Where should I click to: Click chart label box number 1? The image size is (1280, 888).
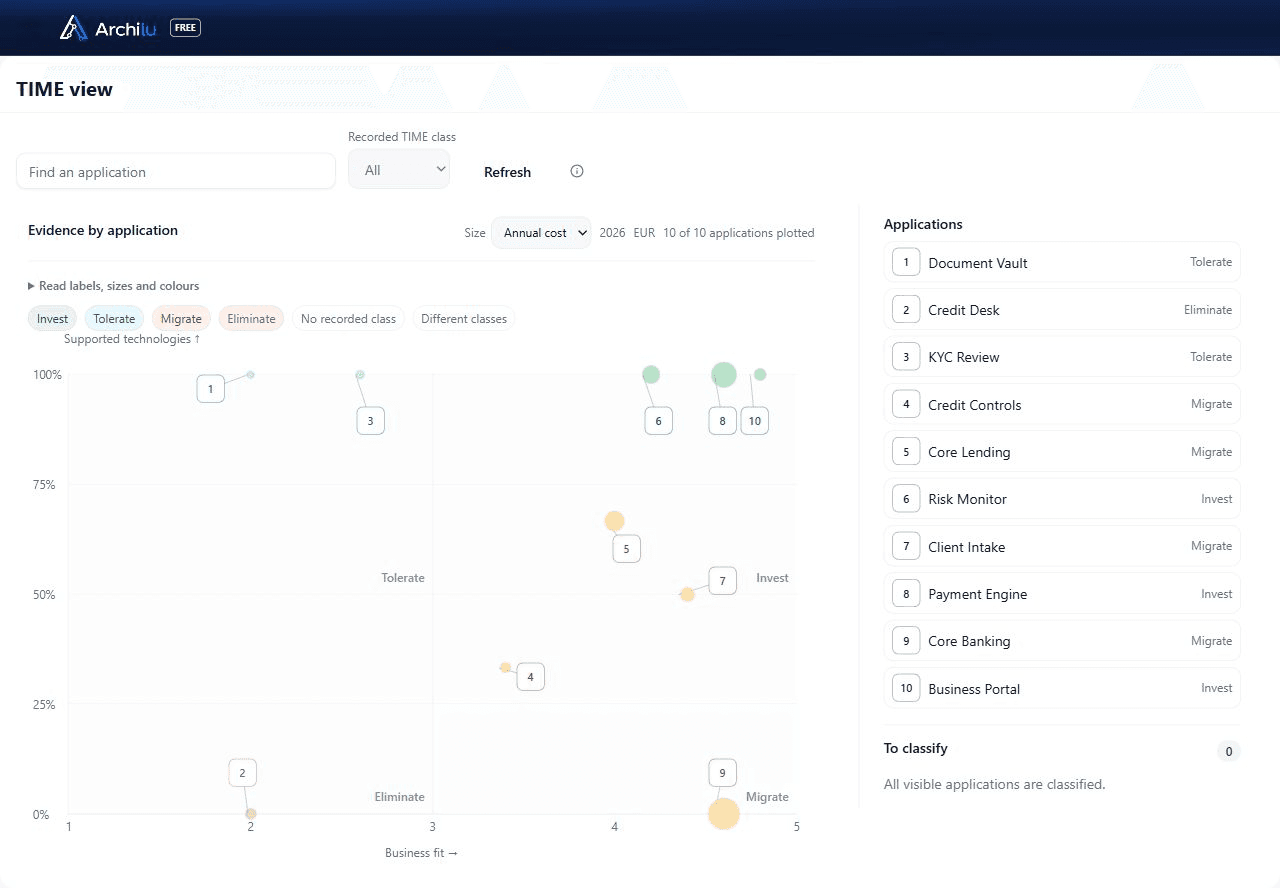click(x=211, y=389)
